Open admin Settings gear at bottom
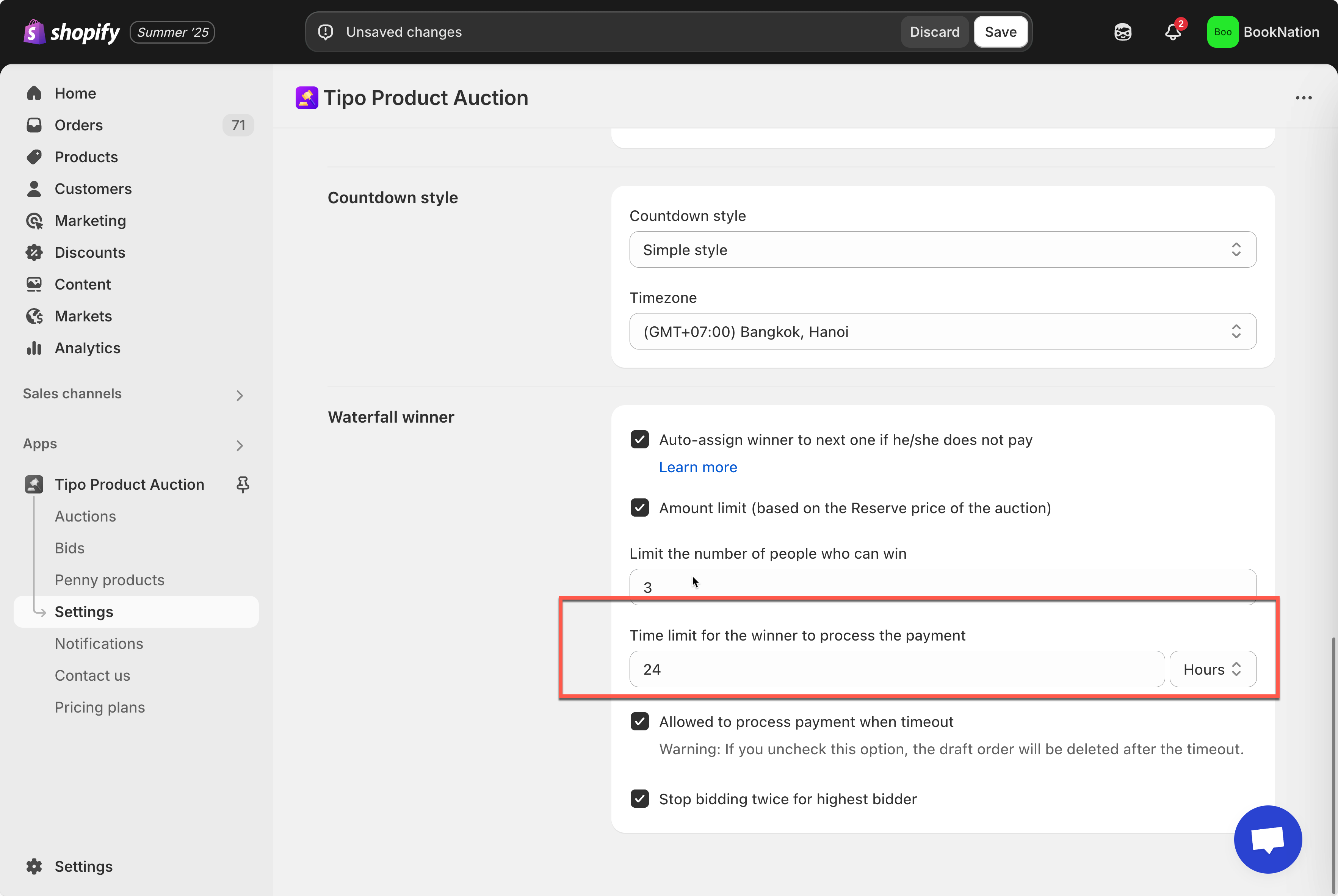Viewport: 1338px width, 896px height. (x=34, y=866)
